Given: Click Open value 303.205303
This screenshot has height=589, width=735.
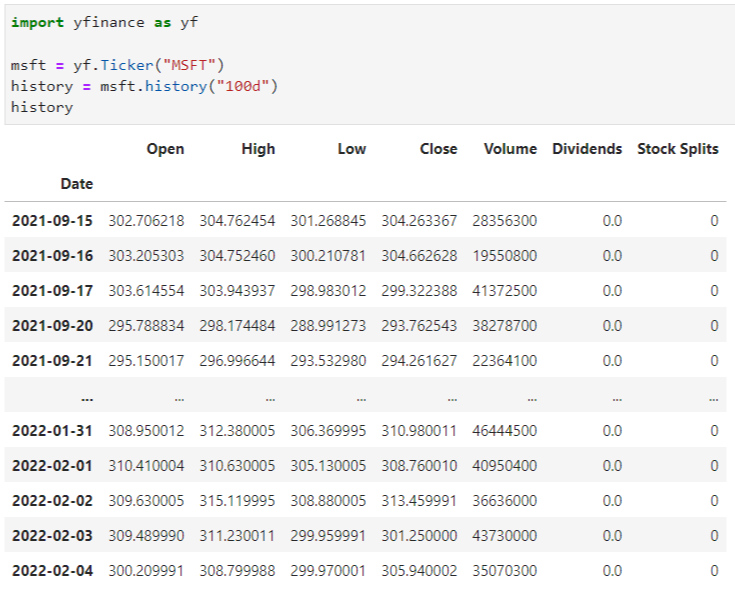Looking at the screenshot, I should (x=146, y=256).
